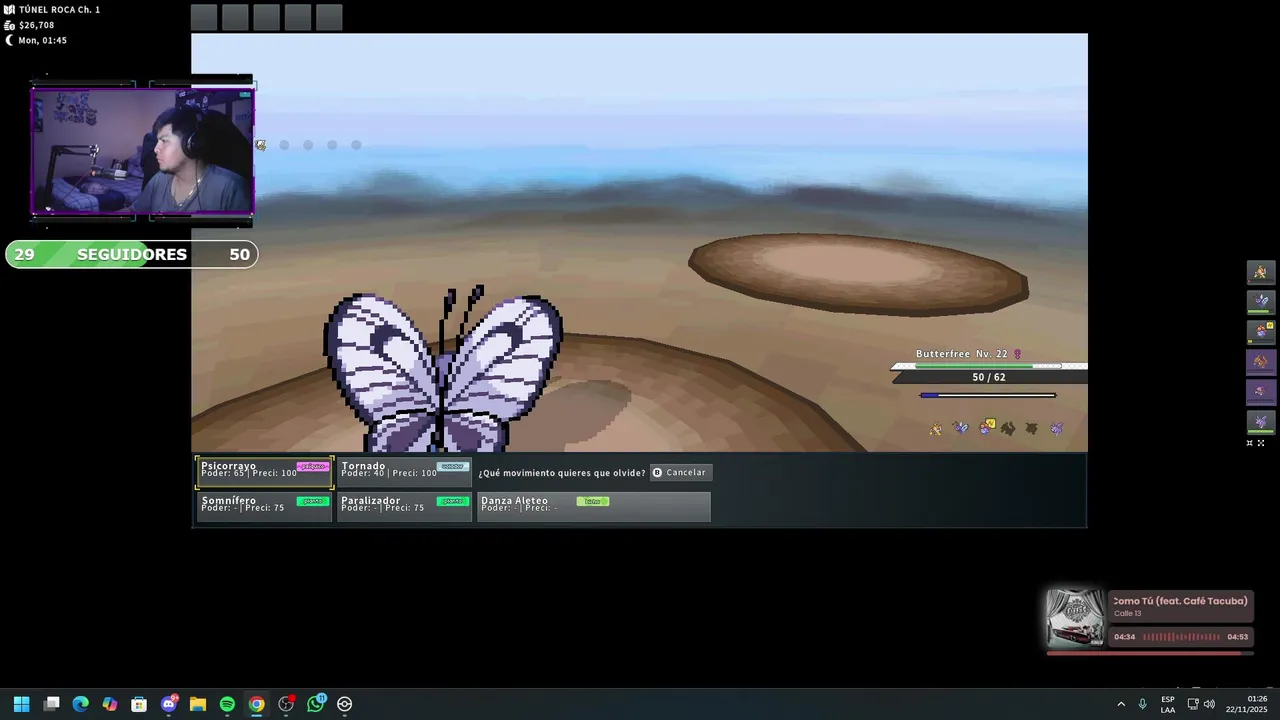
Task: Click Butterfree's blue experience bar
Action: point(988,395)
